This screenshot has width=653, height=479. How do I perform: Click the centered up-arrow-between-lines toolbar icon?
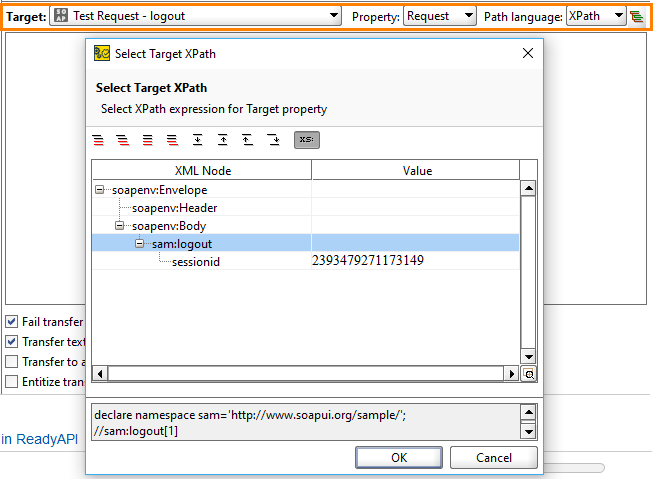point(223,140)
